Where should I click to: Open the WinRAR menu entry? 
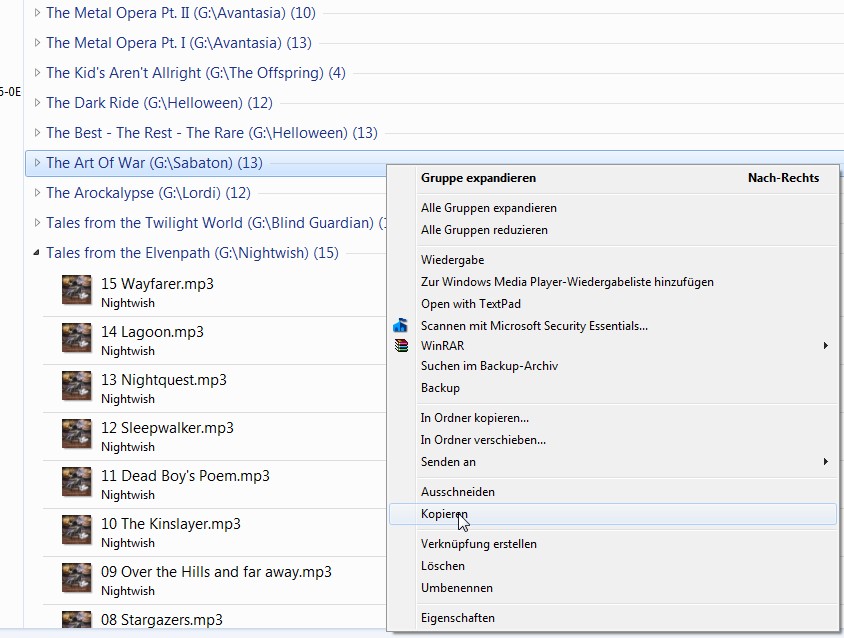(x=613, y=346)
